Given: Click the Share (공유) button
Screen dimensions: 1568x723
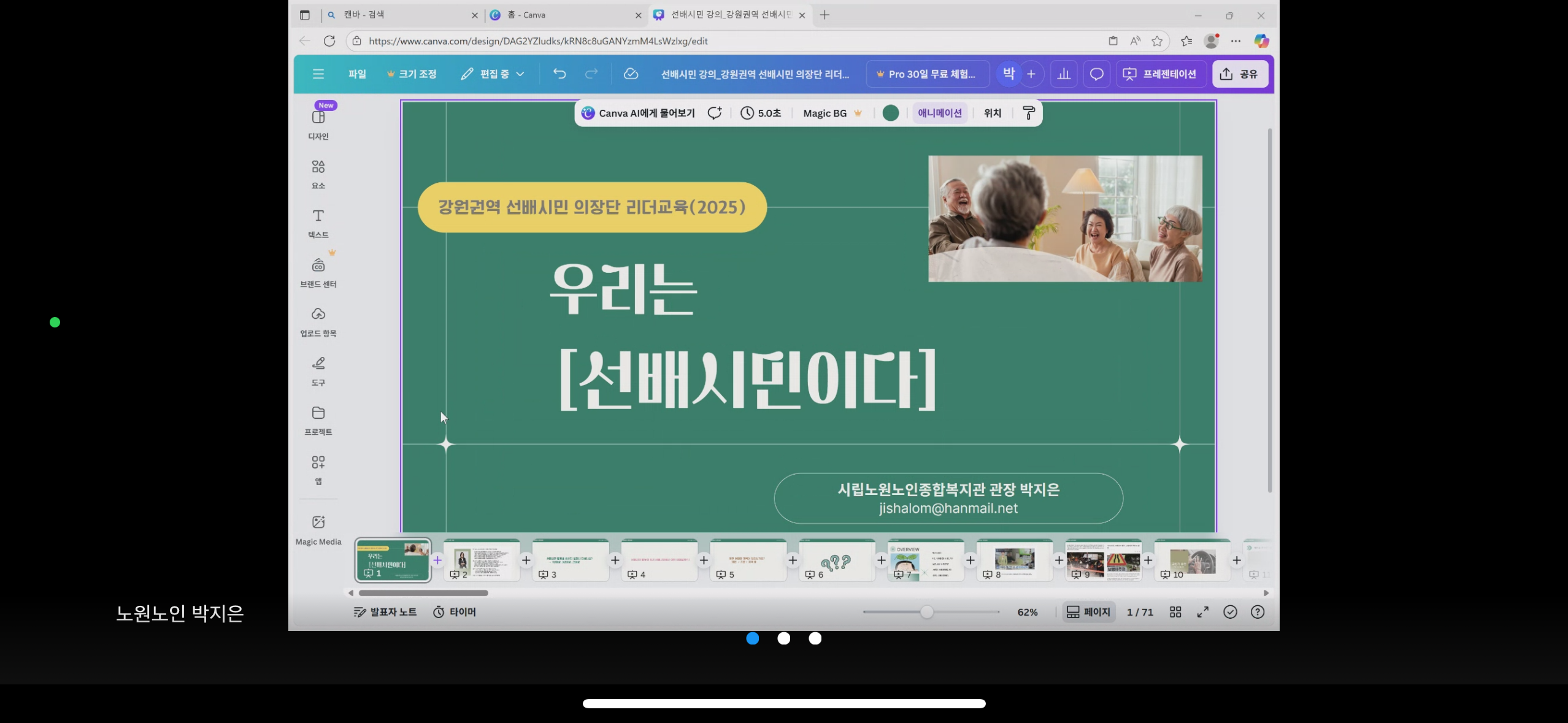Looking at the screenshot, I should point(1239,74).
